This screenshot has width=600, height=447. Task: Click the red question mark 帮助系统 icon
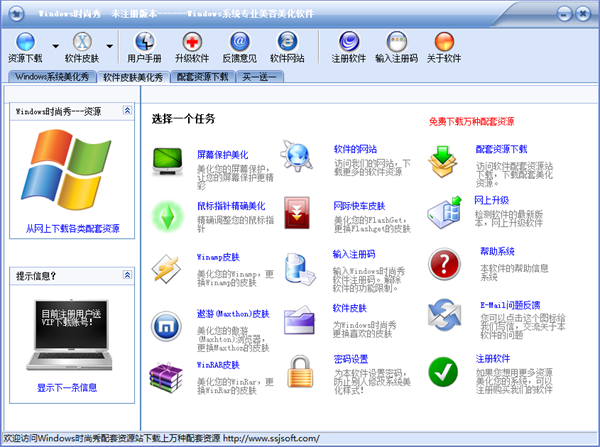point(444,264)
